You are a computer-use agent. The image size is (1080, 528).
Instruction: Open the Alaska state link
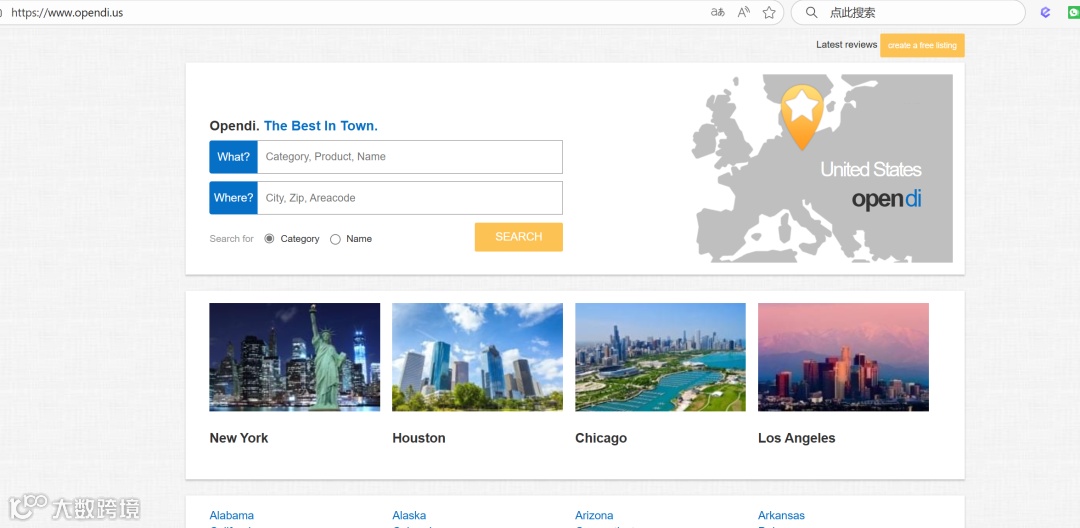pyautogui.click(x=409, y=516)
